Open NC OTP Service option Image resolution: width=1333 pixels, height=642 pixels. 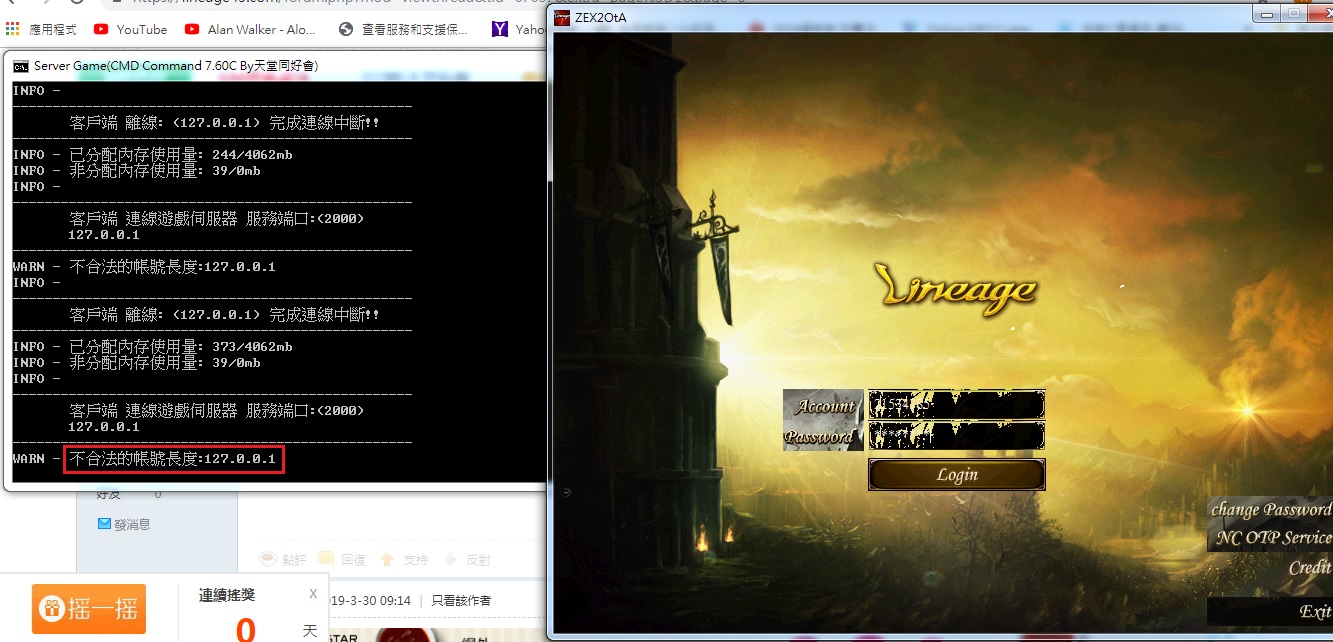coord(1273,538)
